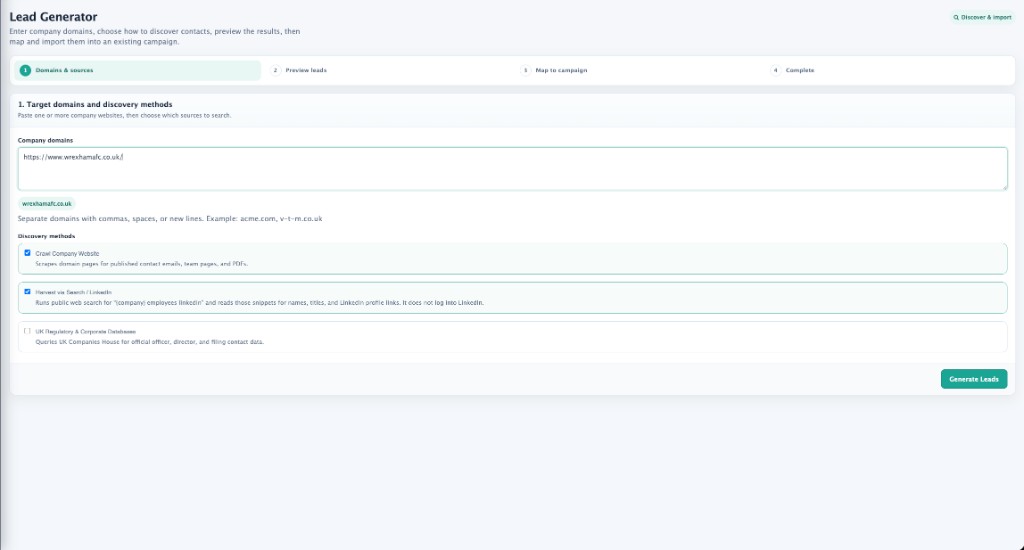Image resolution: width=1024 pixels, height=550 pixels.
Task: Click the Lead Generator heading
Action: point(54,17)
